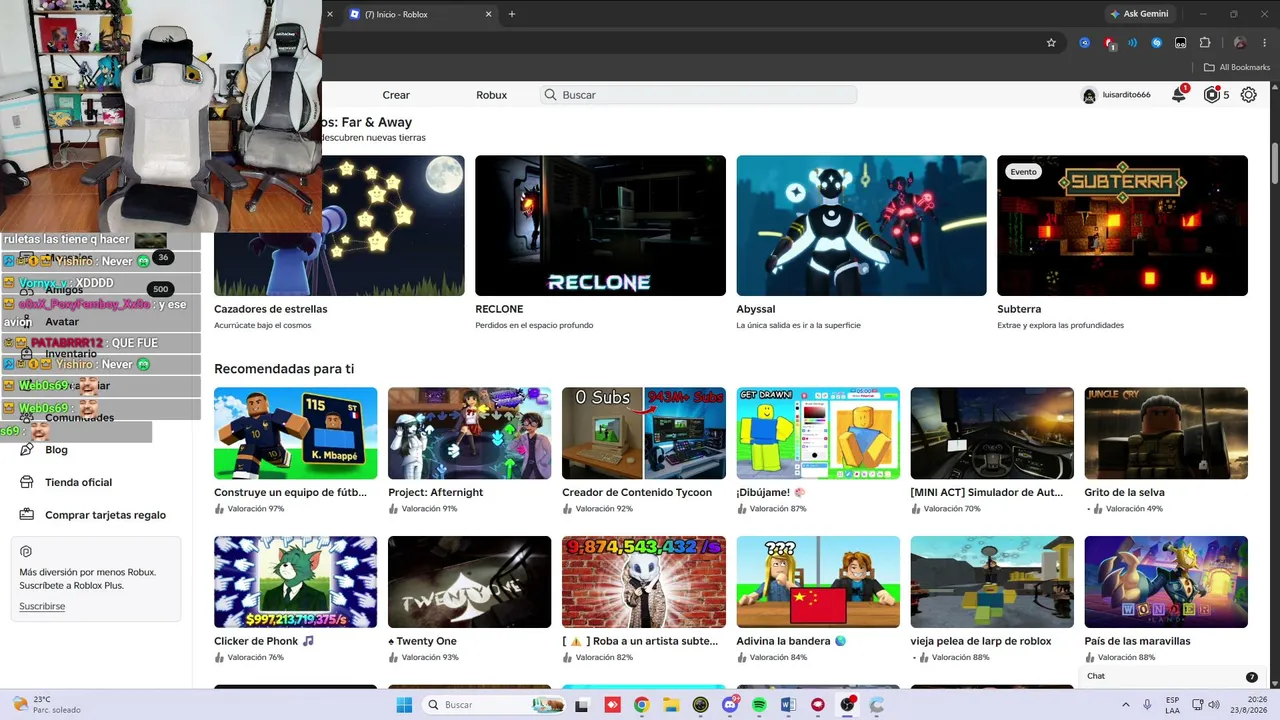Click the taskbar microphone icon
Image resolution: width=1280 pixels, height=720 pixels.
click(x=1147, y=705)
